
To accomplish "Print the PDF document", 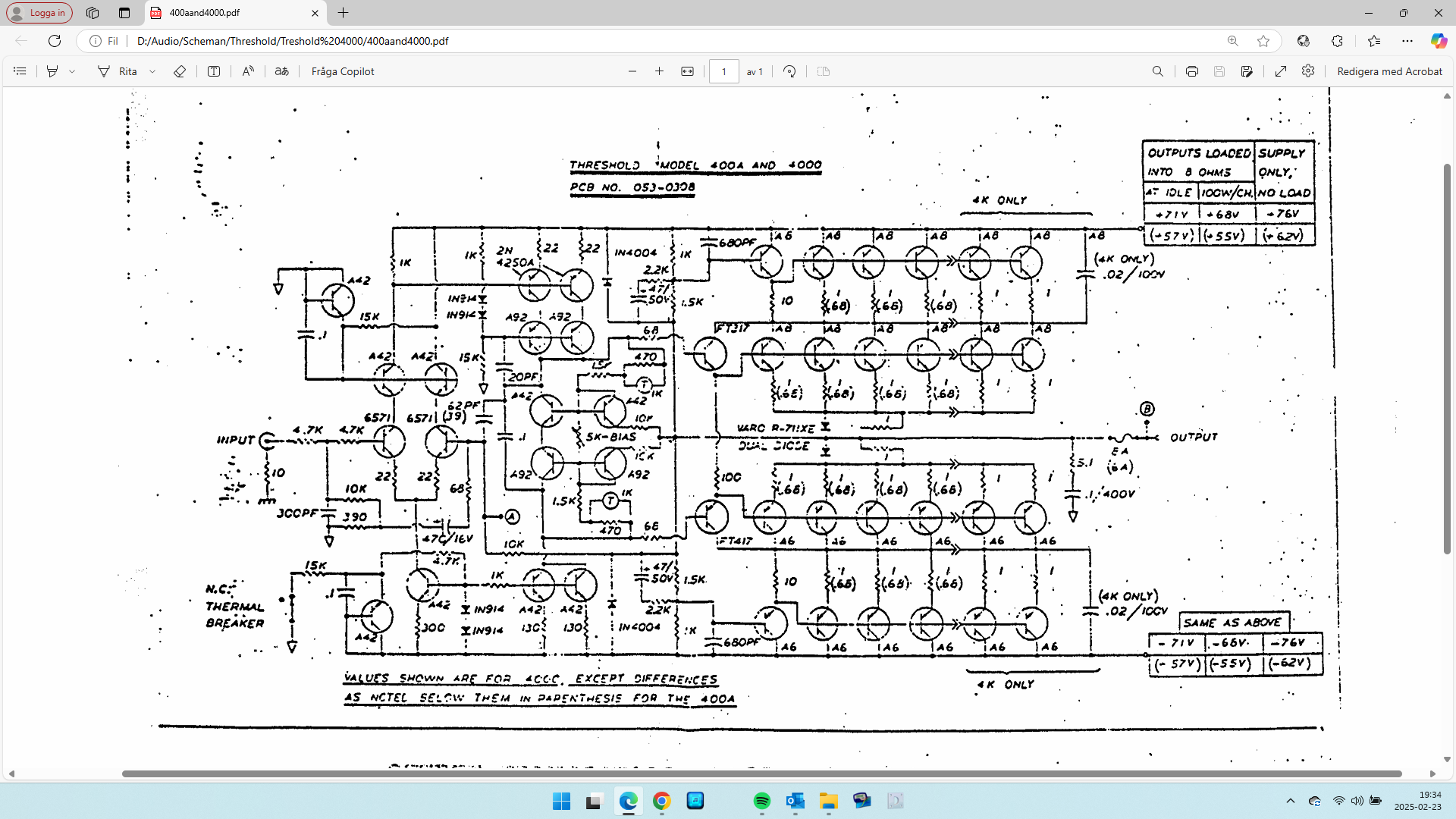I will [1192, 71].
